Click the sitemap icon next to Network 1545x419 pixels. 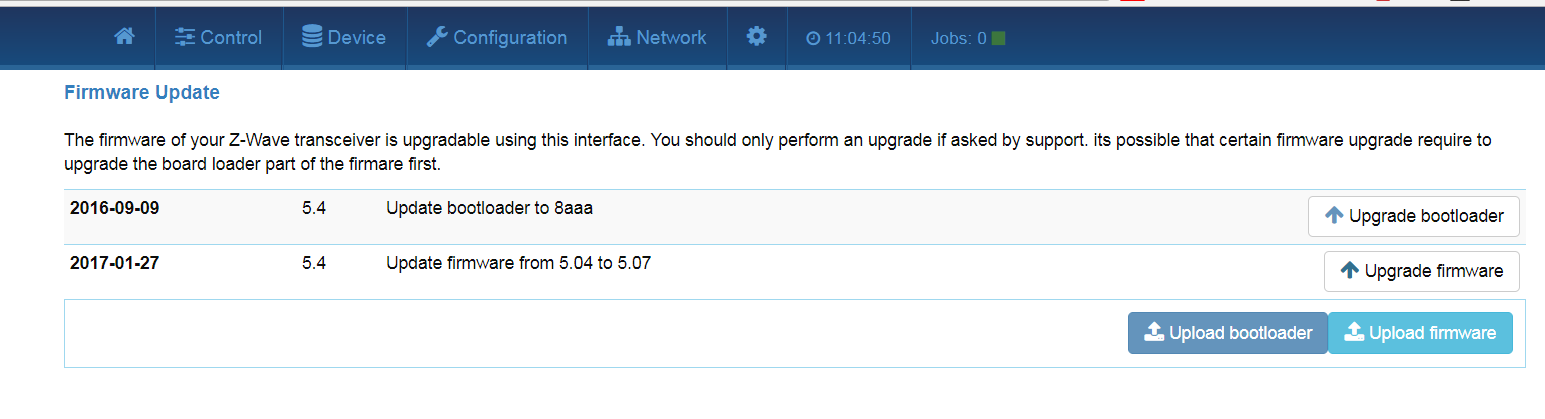619,37
